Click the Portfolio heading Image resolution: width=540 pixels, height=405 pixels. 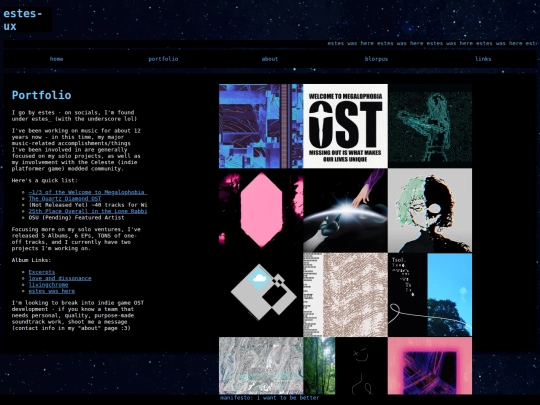coord(41,95)
